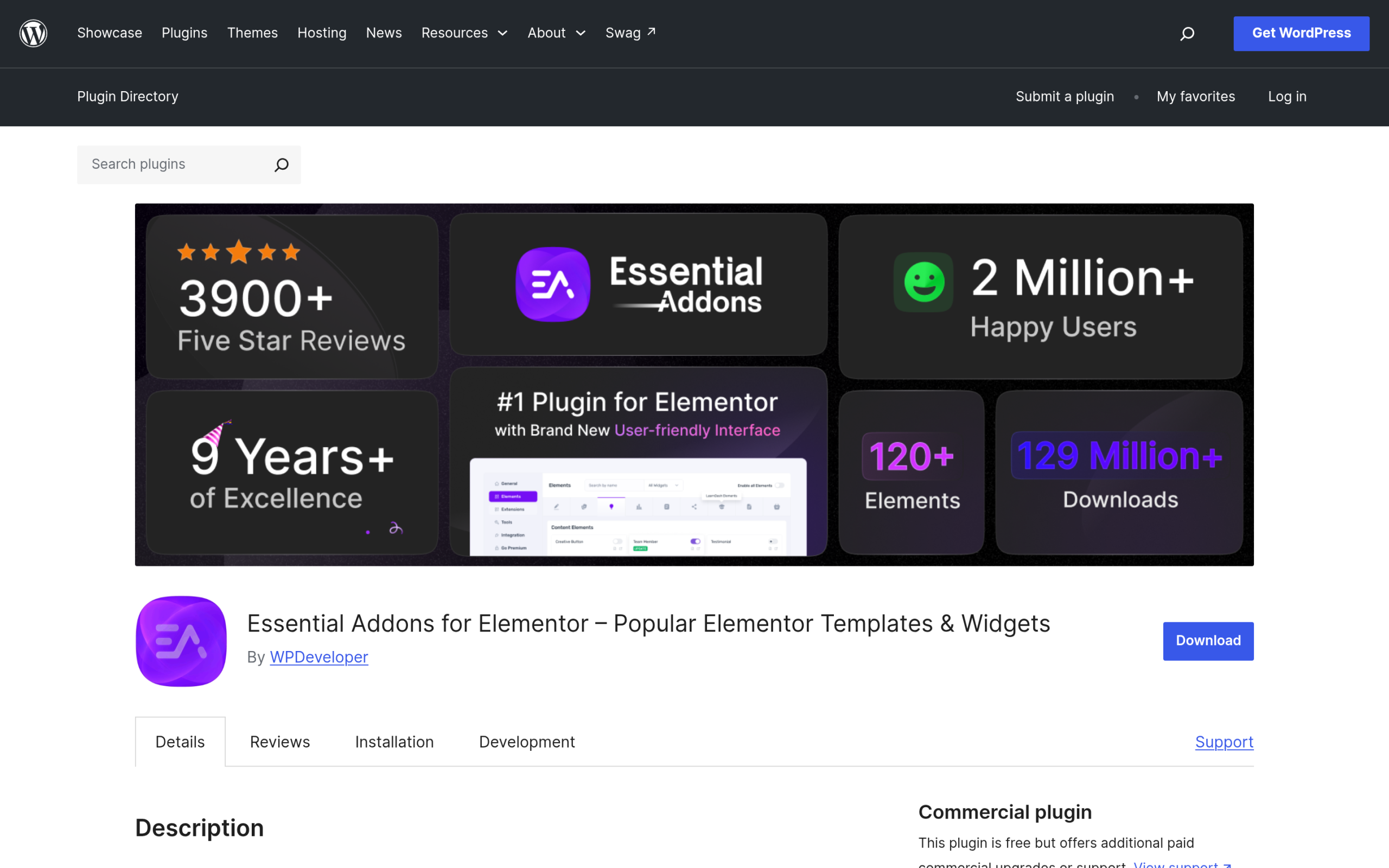1389x868 pixels.
Task: Expand the Resources dropdown menu
Action: coord(464,33)
